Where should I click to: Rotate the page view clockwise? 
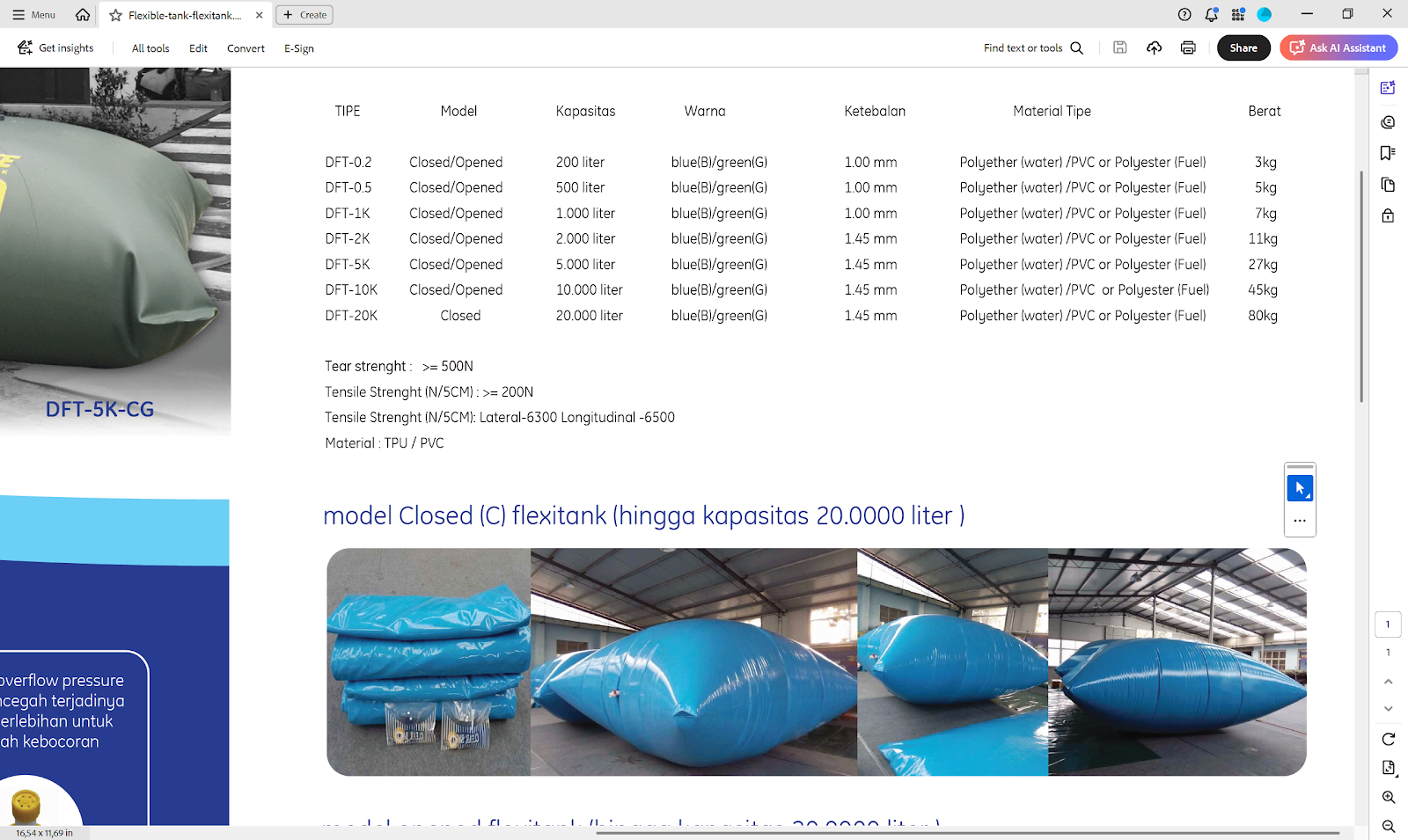point(1388,739)
